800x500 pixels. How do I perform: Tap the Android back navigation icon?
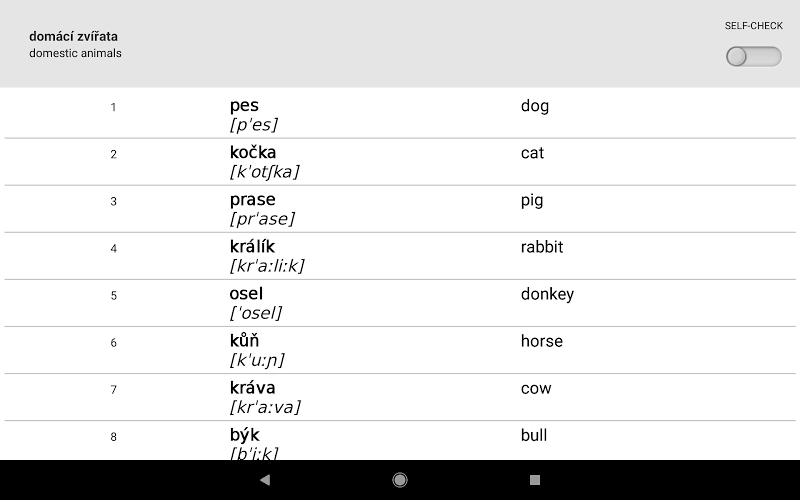[265, 480]
